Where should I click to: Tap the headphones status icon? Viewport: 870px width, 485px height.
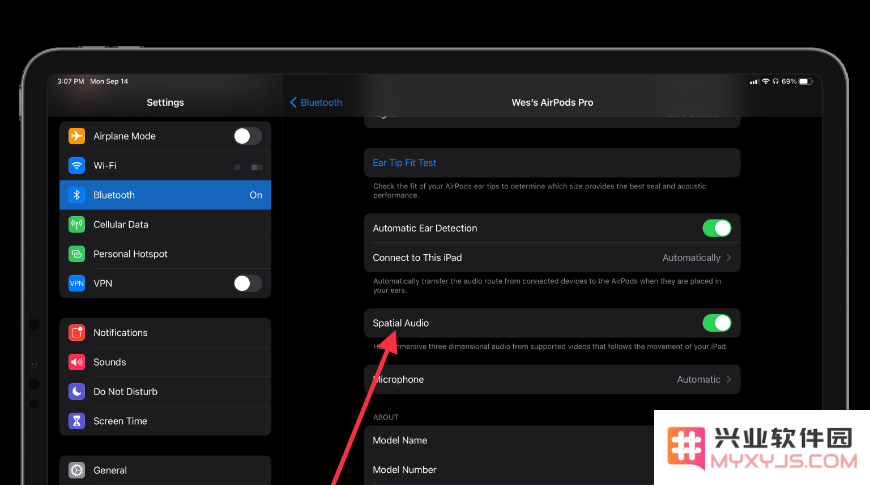coord(776,81)
